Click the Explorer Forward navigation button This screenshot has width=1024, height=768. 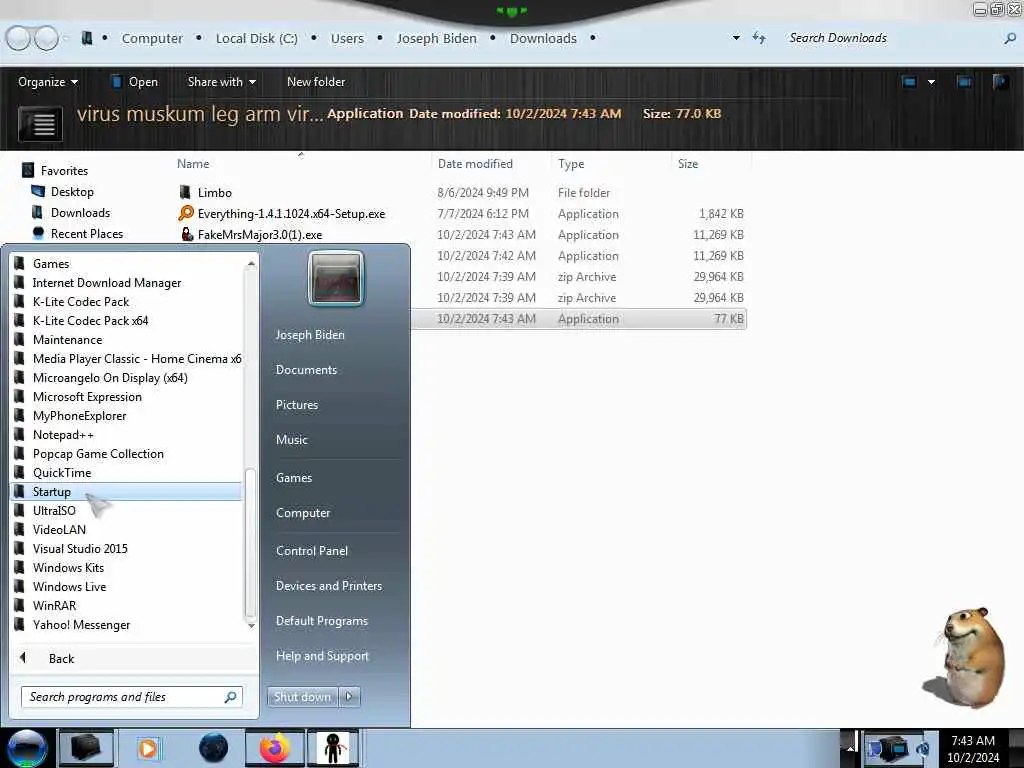[46, 38]
